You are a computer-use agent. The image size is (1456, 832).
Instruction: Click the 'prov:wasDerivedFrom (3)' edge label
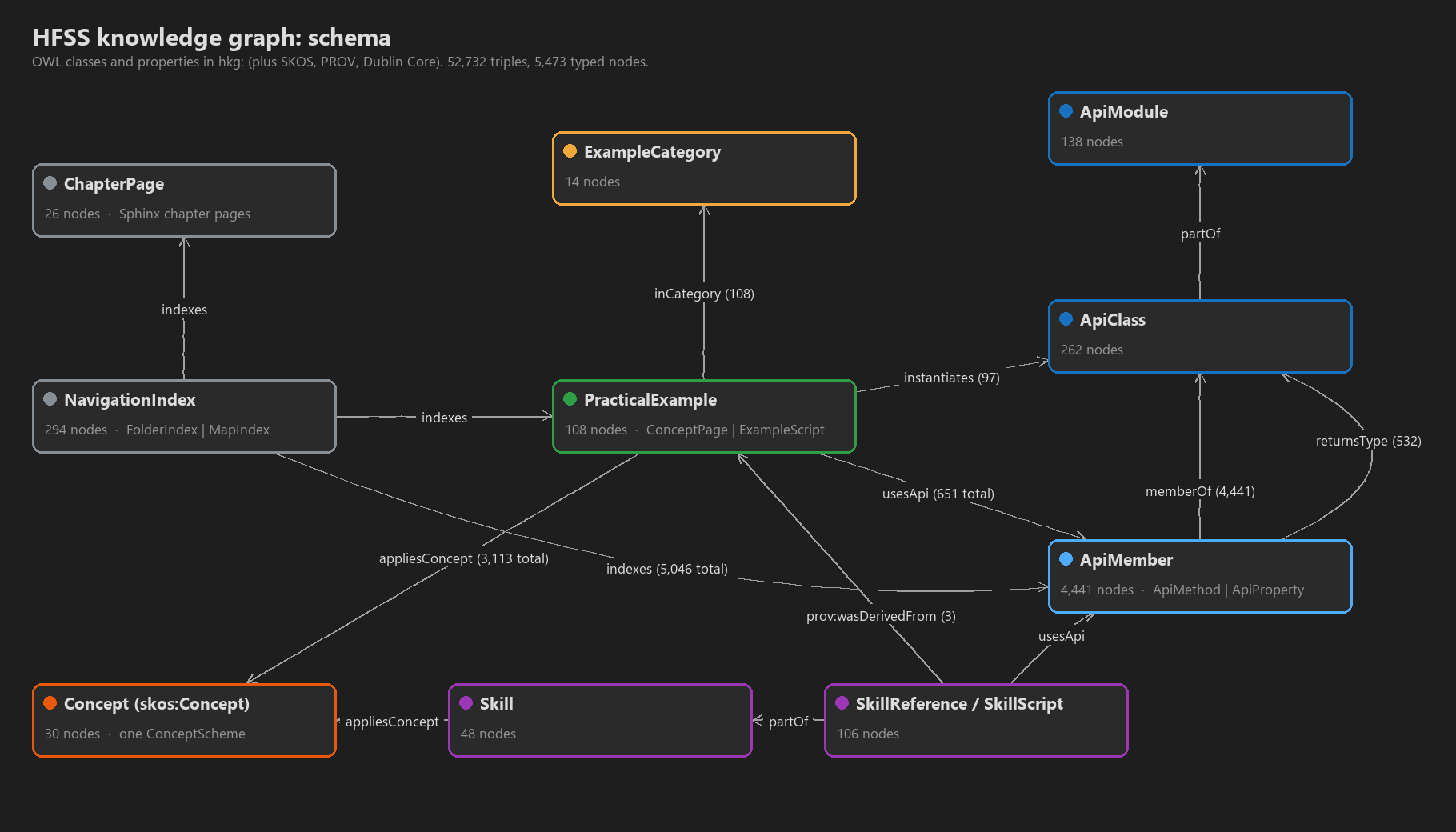pyautogui.click(x=881, y=616)
